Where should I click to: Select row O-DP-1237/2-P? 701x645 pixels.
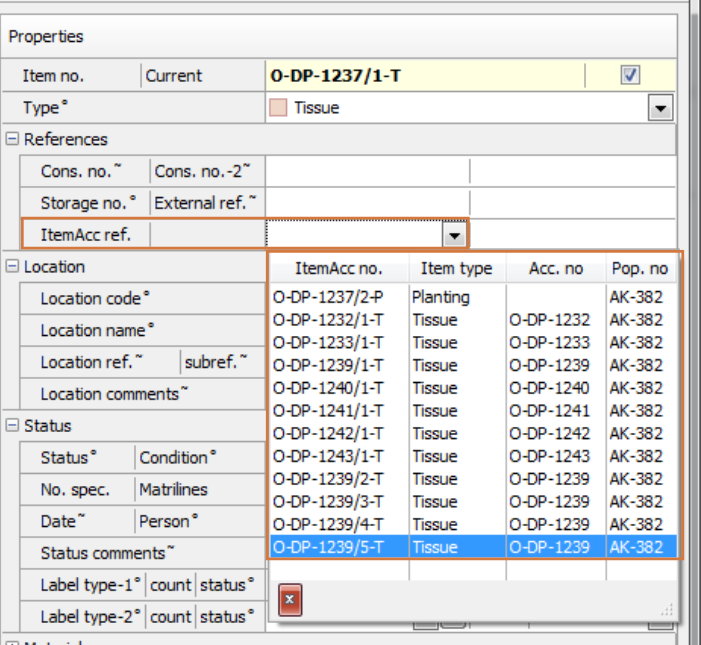click(473, 297)
